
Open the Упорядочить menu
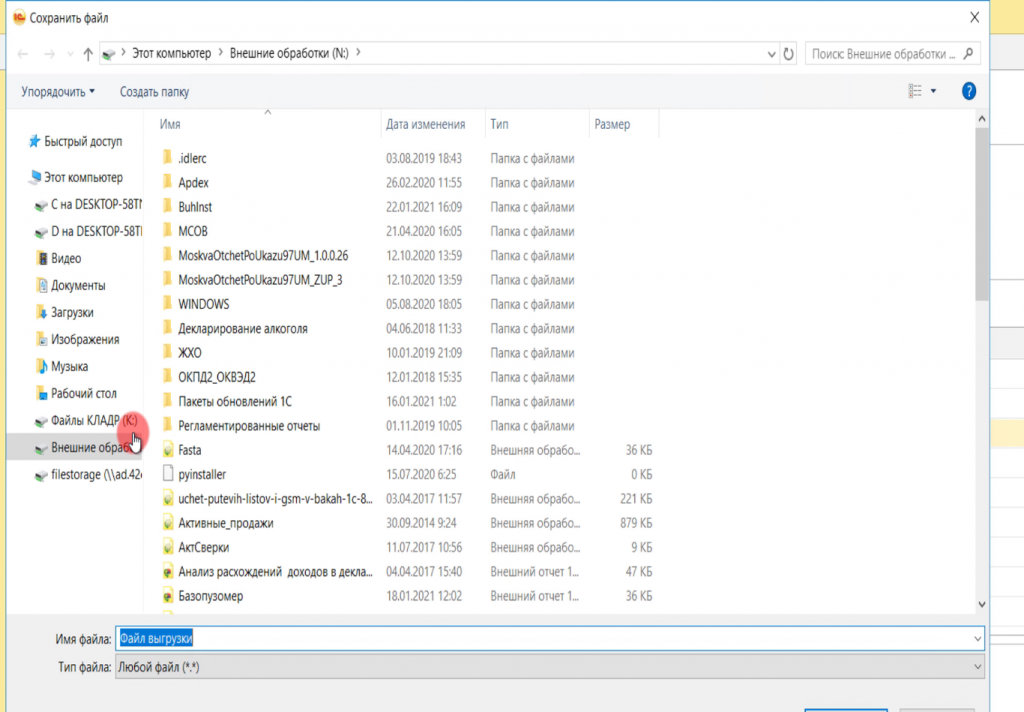[58, 92]
